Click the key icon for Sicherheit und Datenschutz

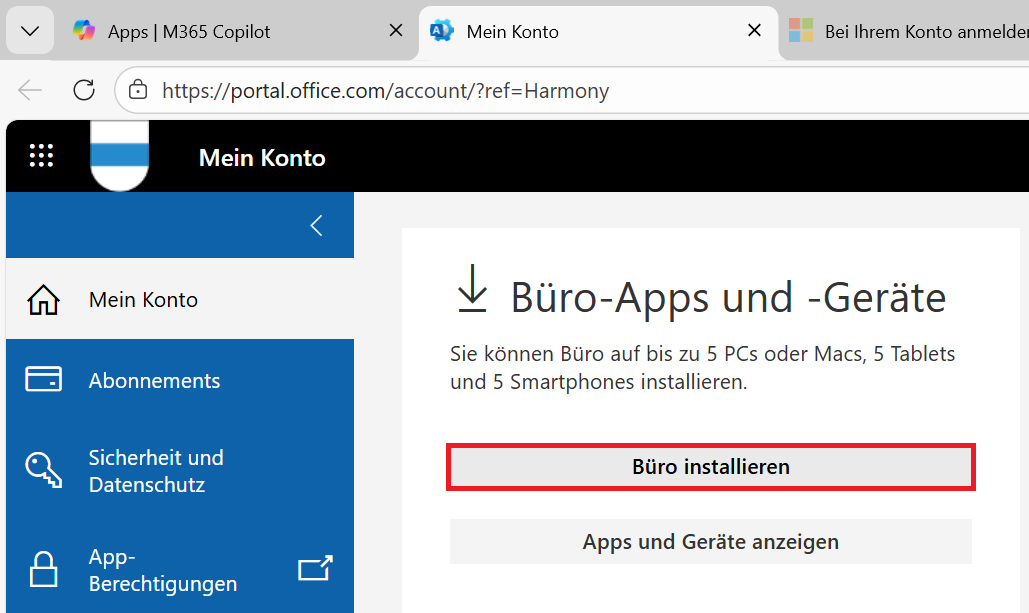point(44,471)
